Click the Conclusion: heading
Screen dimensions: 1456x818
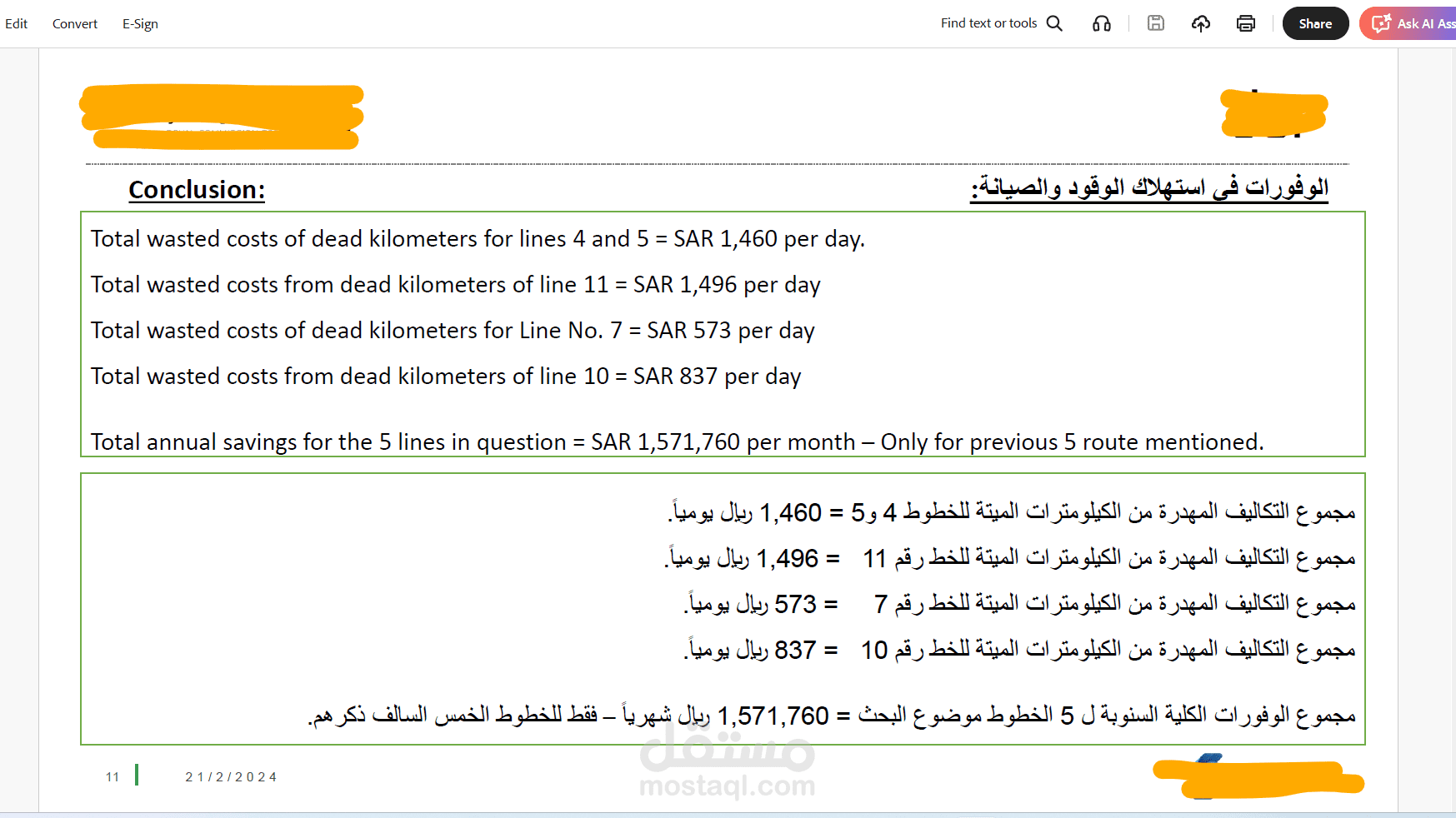[x=197, y=190]
